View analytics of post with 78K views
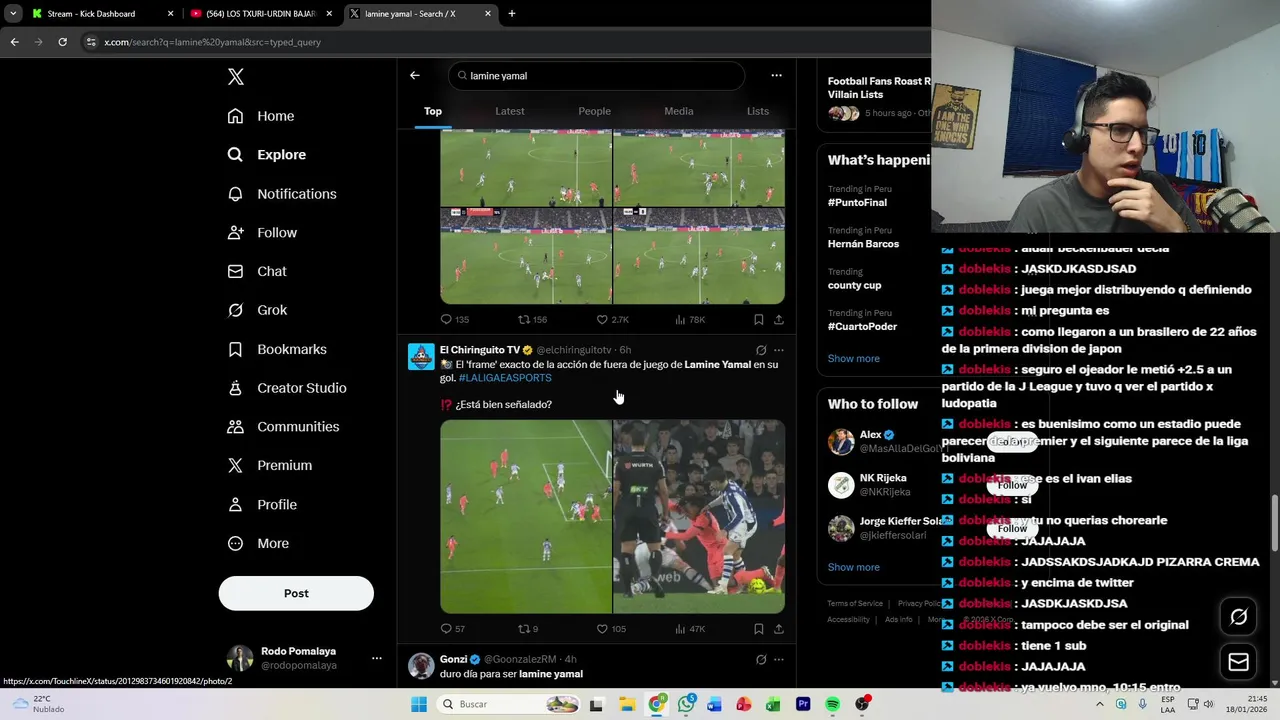Screen dimensions: 1280x720 click(x=690, y=319)
